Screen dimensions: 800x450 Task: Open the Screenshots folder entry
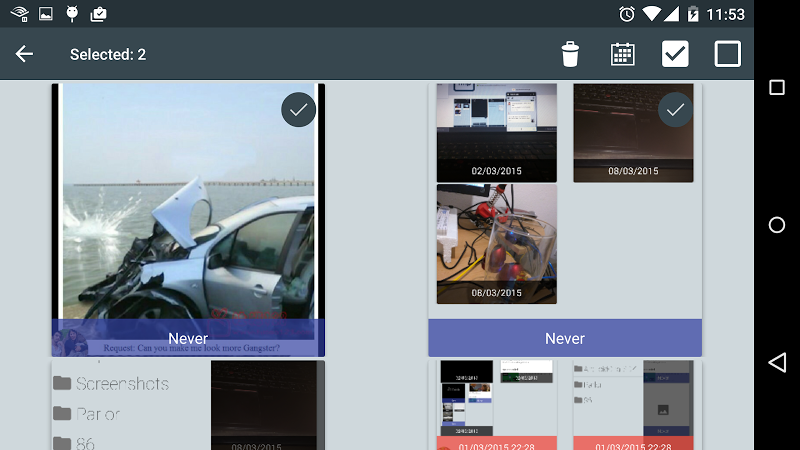(111, 383)
